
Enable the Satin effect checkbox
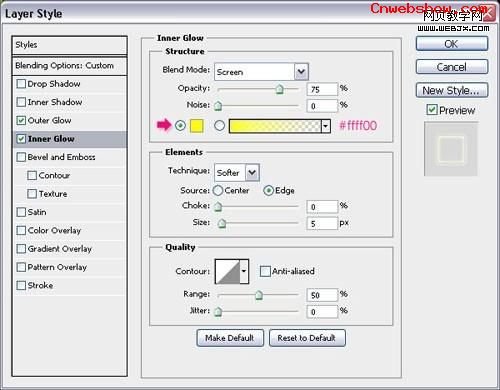21,212
